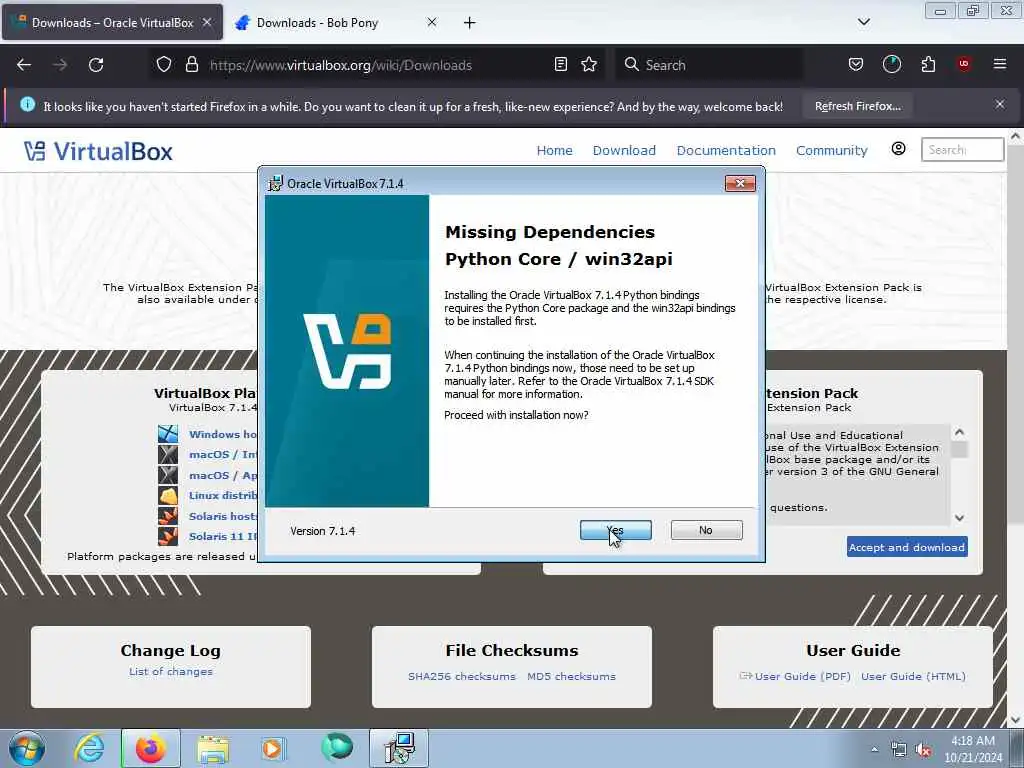Open Windows Explorer folder from taskbar
The height and width of the screenshot is (768, 1024).
213,748
